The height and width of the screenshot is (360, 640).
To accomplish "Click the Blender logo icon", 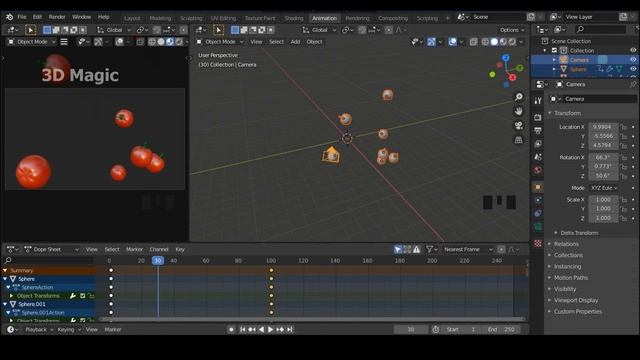I will click(x=9, y=17).
